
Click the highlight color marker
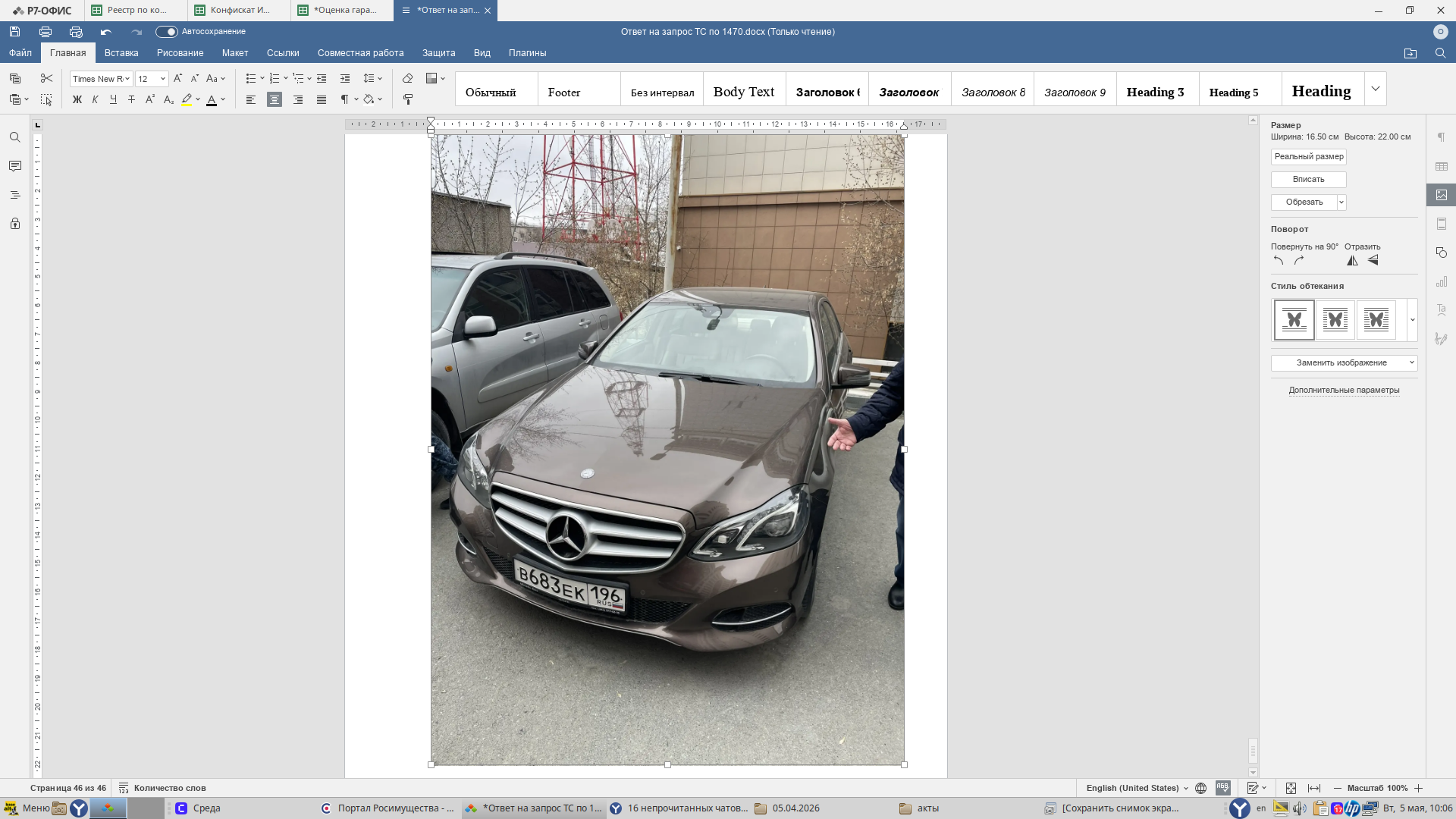[187, 99]
